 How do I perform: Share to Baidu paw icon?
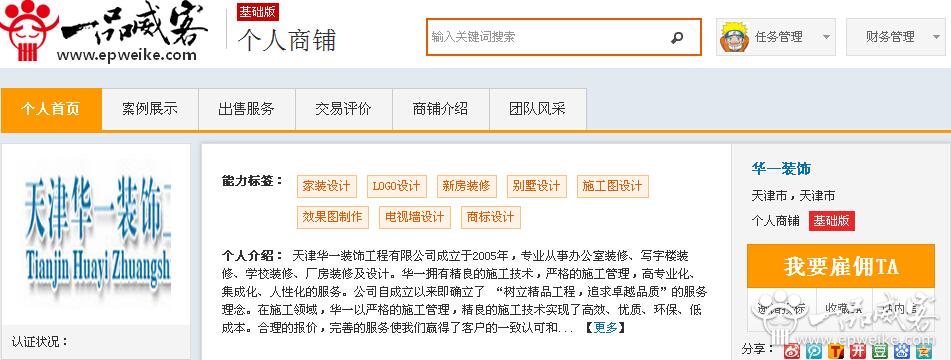pyautogui.click(x=902, y=350)
